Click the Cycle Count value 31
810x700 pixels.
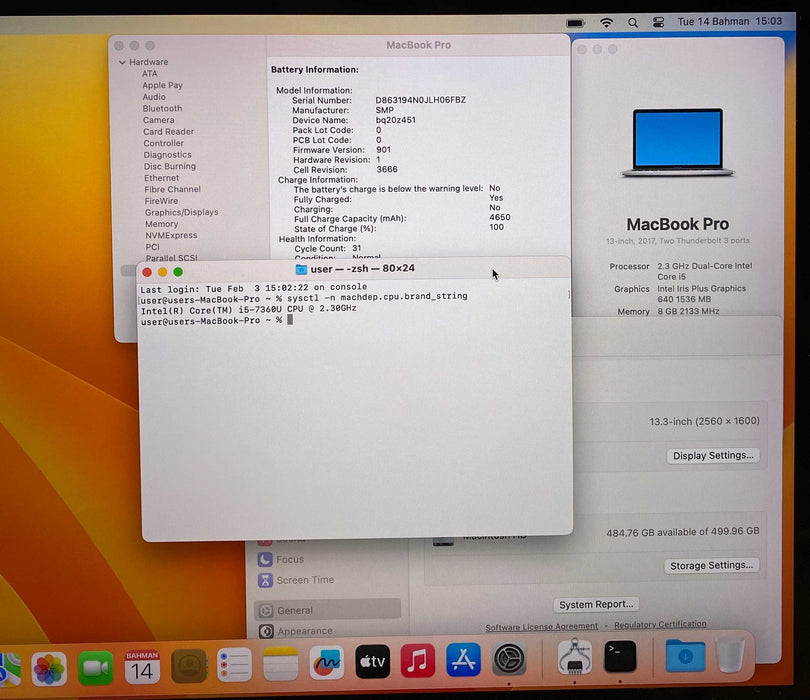(x=357, y=248)
